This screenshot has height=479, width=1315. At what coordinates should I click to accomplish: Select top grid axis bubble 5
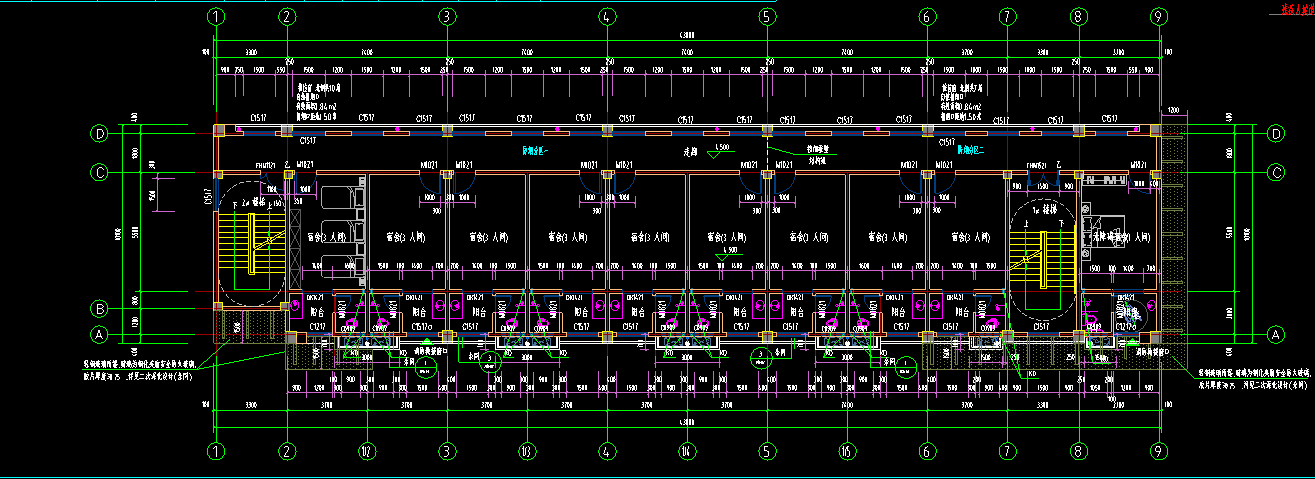[x=766, y=16]
